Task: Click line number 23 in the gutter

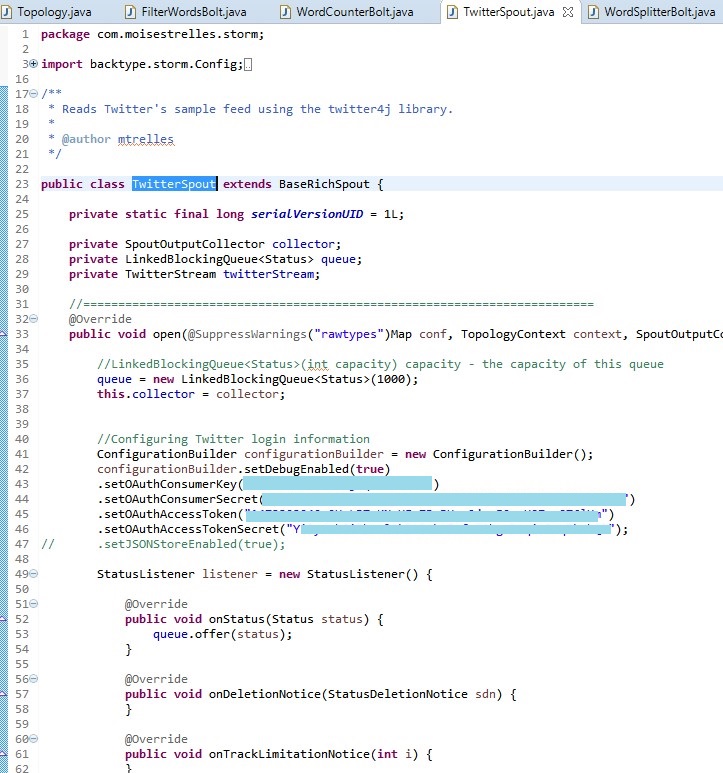Action: pos(22,184)
